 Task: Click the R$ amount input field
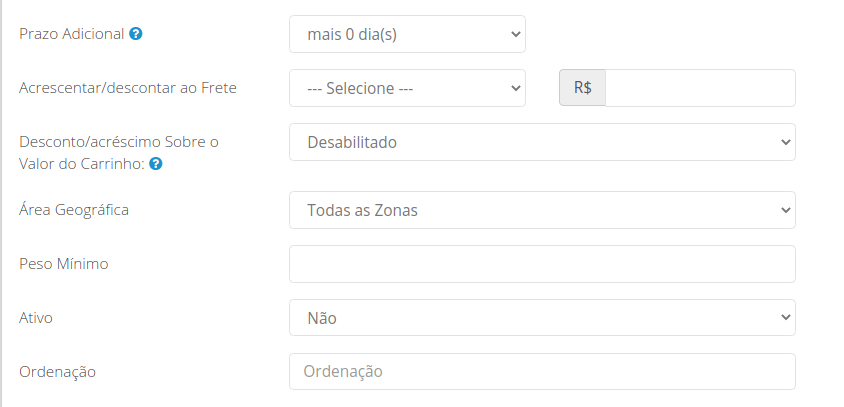click(700, 88)
